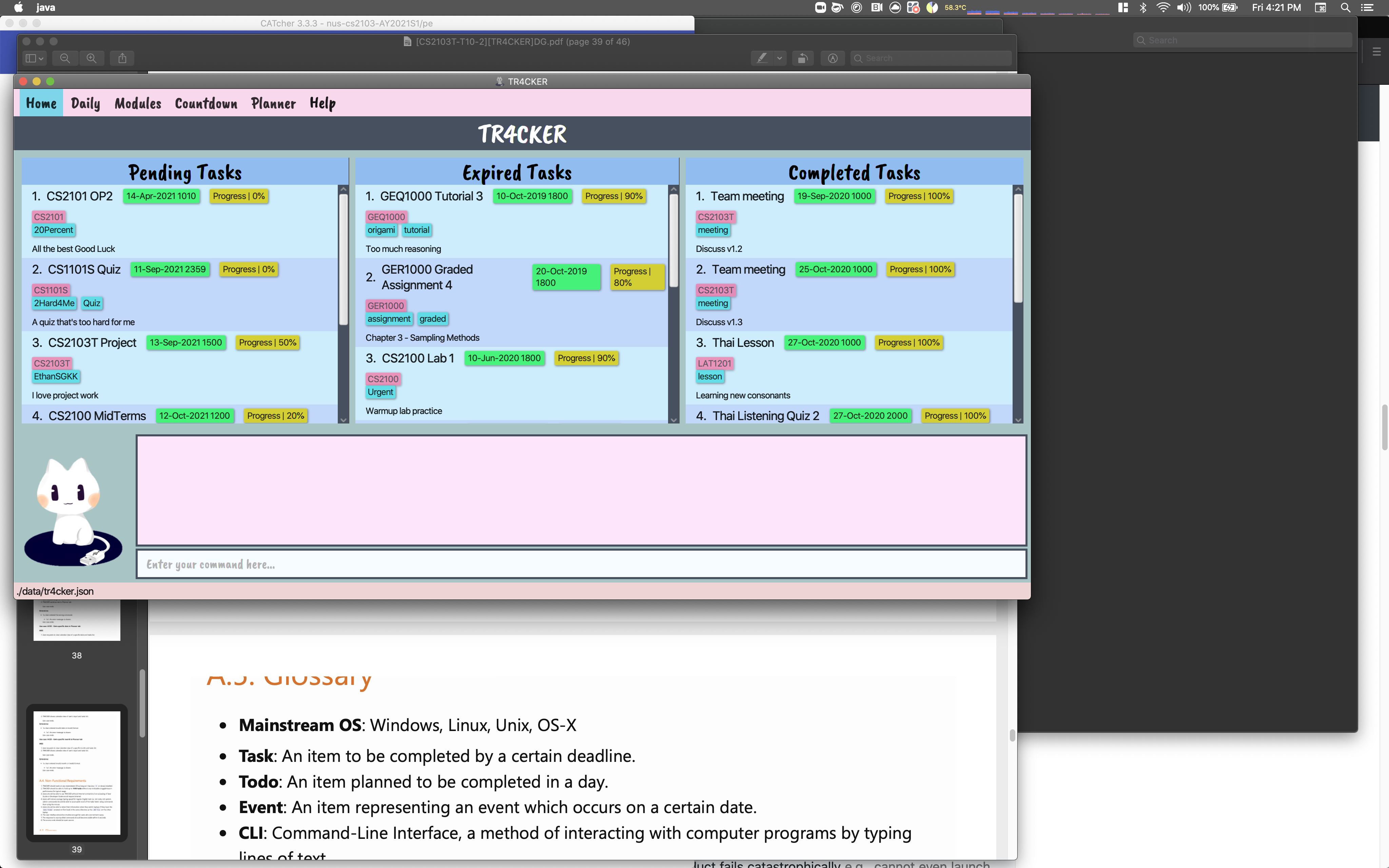Viewport: 1389px width, 868px height.
Task: Open the Planner tab
Action: (x=273, y=103)
